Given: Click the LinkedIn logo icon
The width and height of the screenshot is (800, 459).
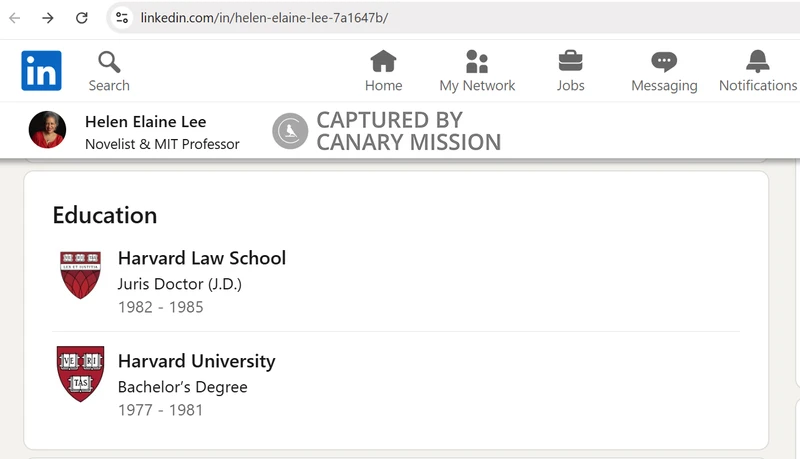Looking at the screenshot, I should pos(41,71).
